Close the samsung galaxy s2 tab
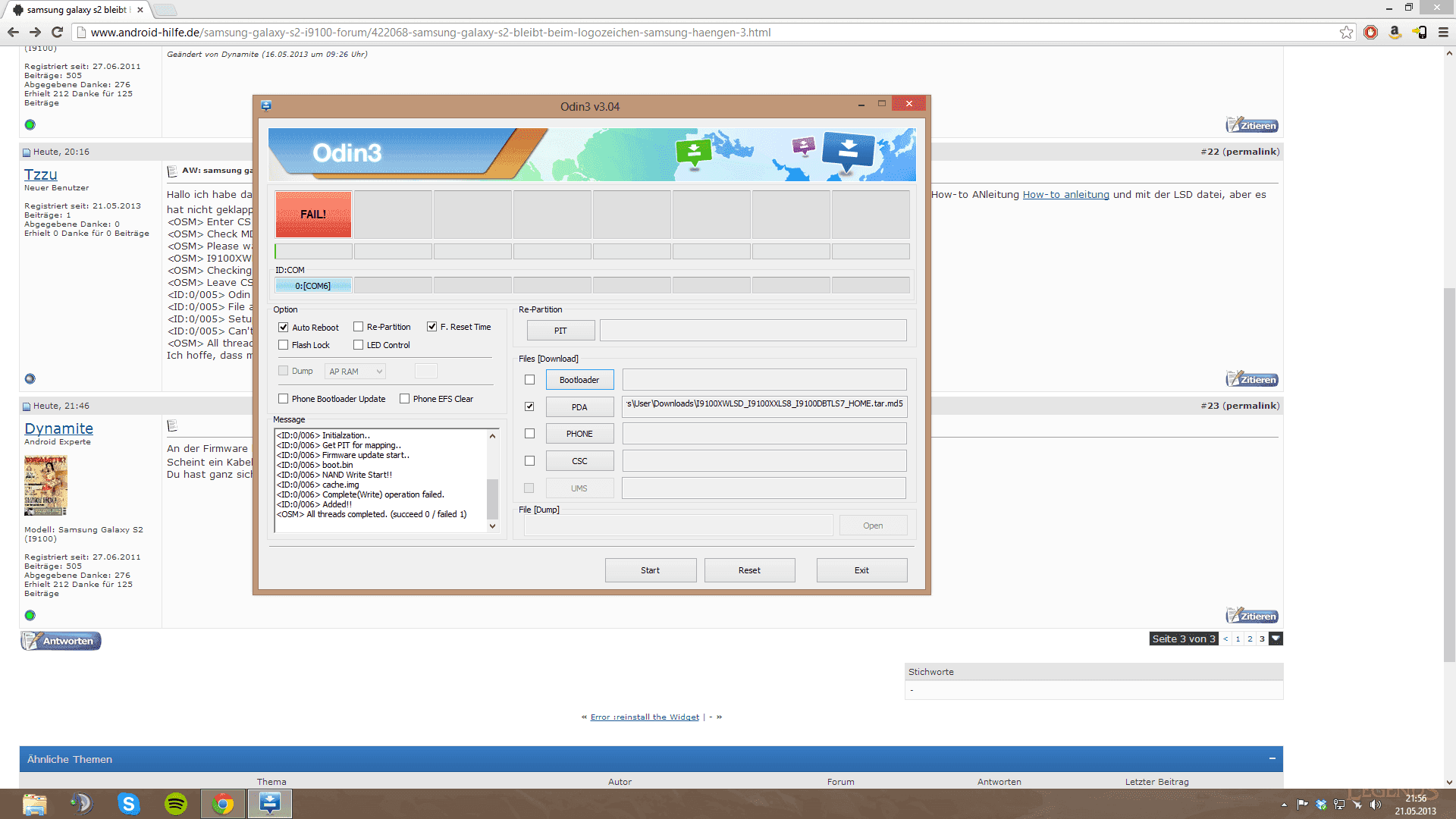Image resolution: width=1456 pixels, height=819 pixels. tap(140, 10)
